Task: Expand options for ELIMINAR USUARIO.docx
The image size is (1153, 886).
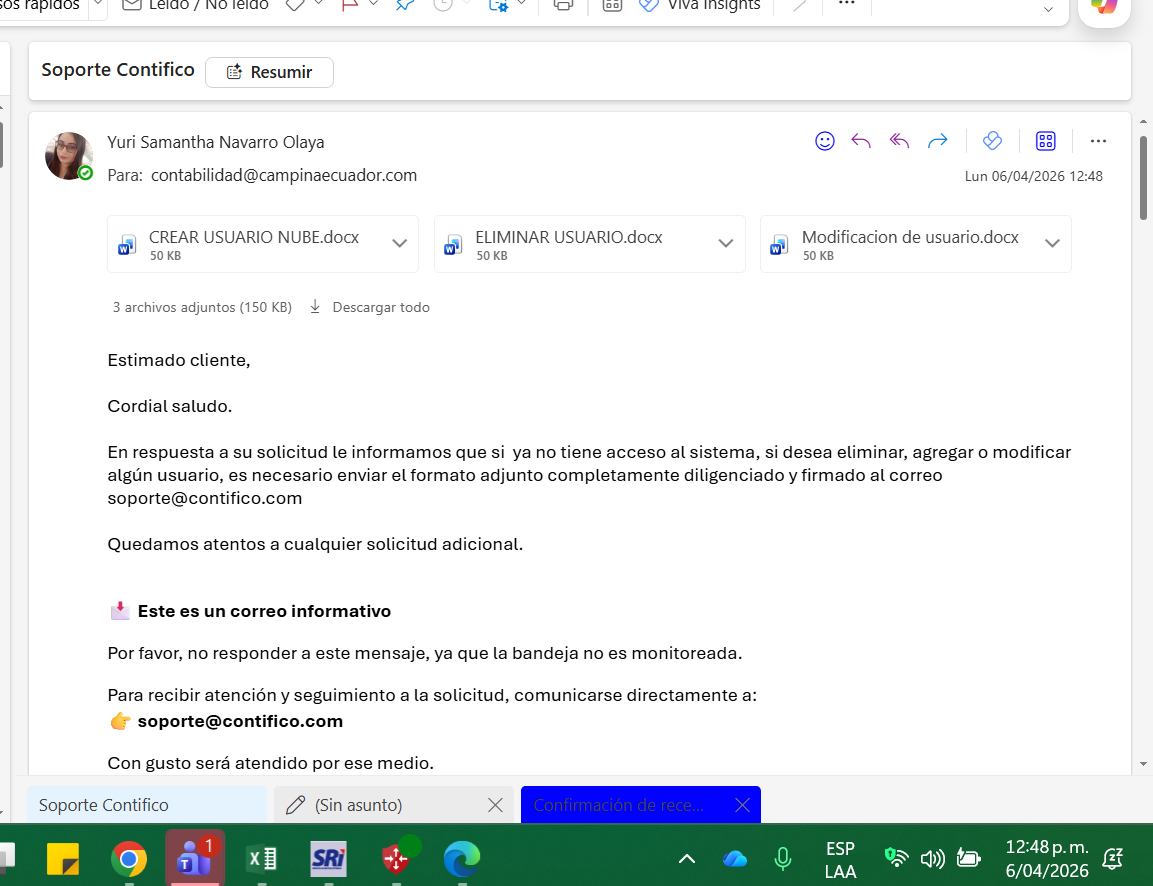Action: pyautogui.click(x=726, y=243)
